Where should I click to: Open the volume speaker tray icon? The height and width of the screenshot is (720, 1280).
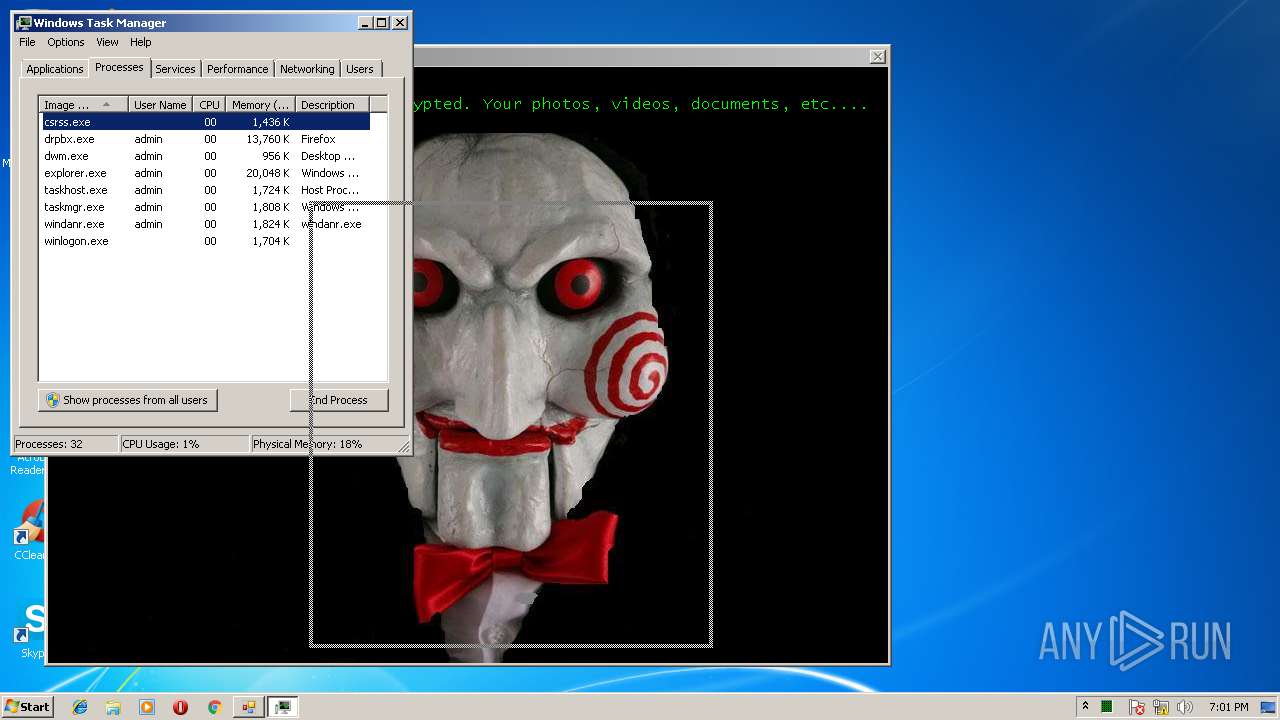(x=1185, y=707)
